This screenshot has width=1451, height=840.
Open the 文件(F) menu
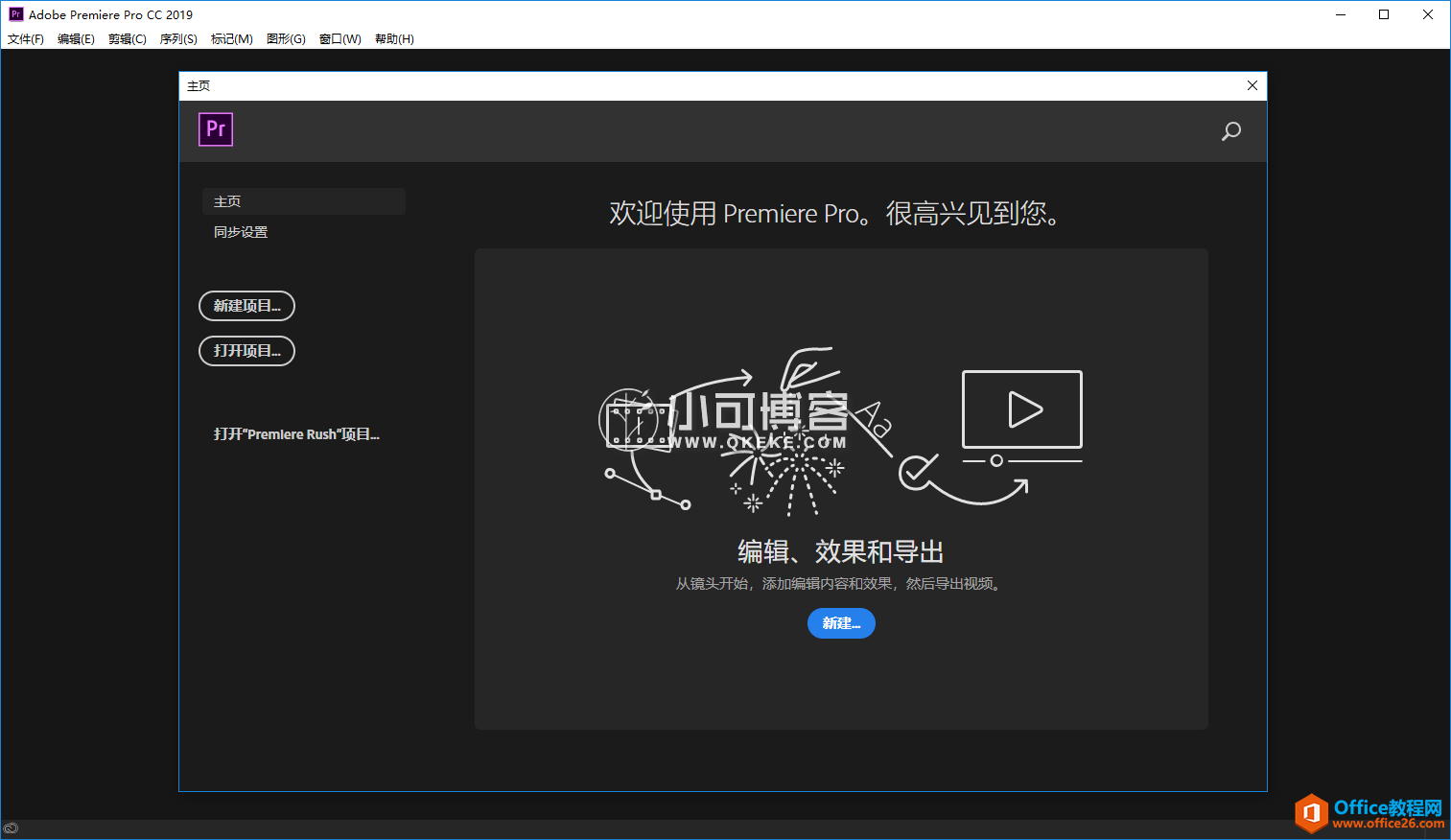click(x=26, y=39)
